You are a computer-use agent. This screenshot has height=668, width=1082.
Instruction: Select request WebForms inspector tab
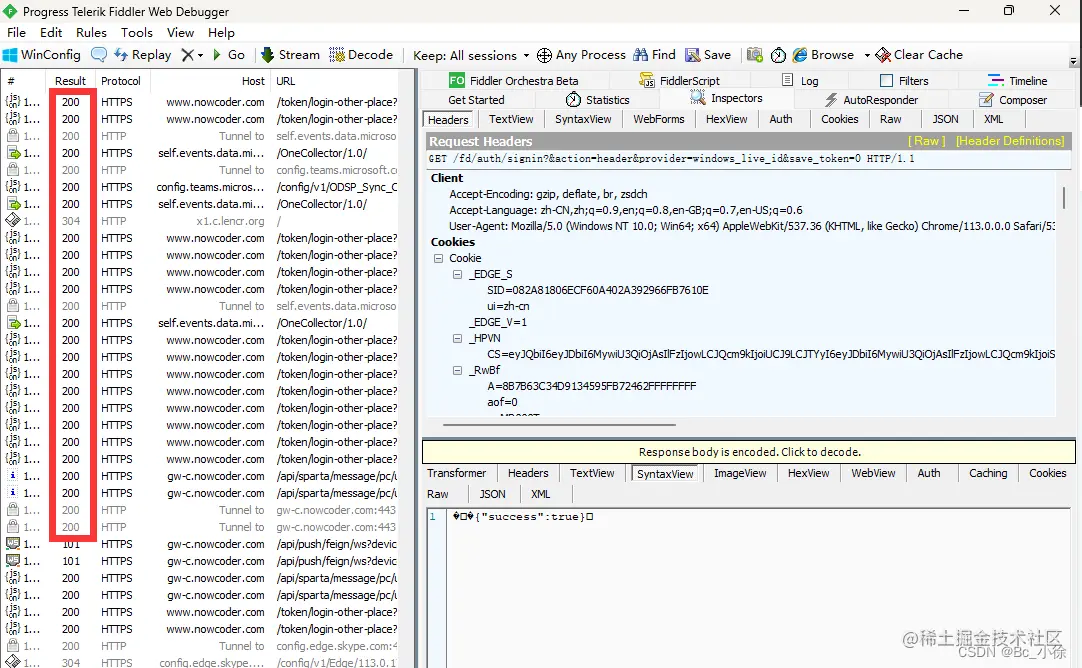[659, 119]
